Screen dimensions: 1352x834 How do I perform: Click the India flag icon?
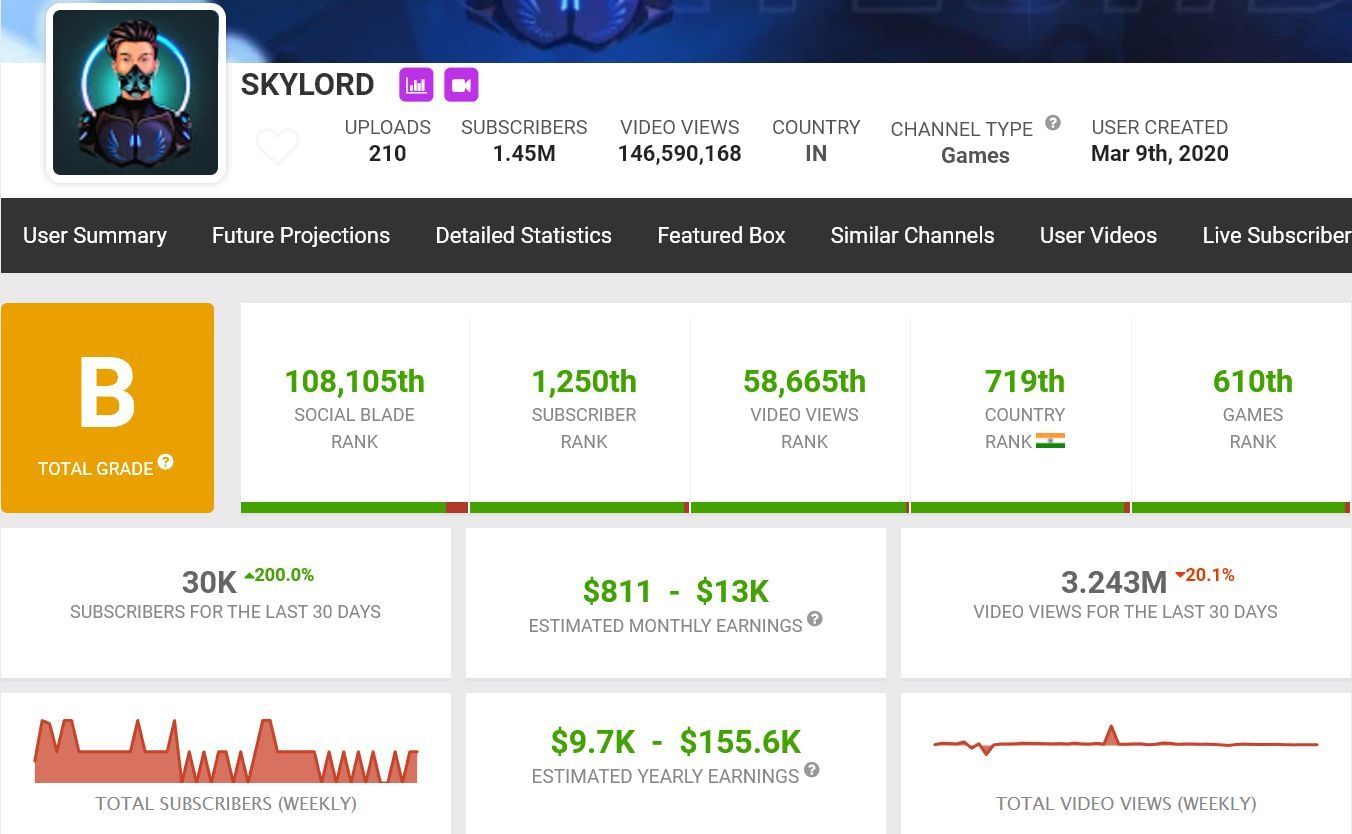1050,441
